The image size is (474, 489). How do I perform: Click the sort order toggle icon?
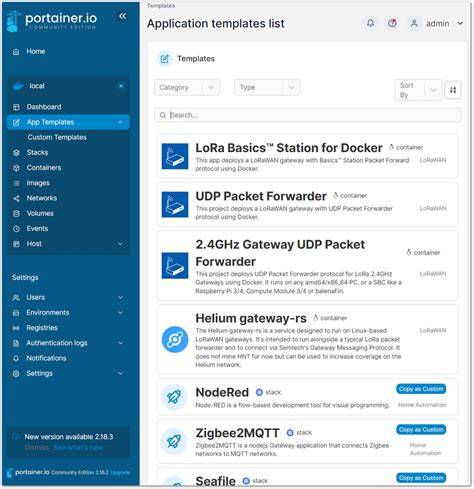[x=453, y=90]
